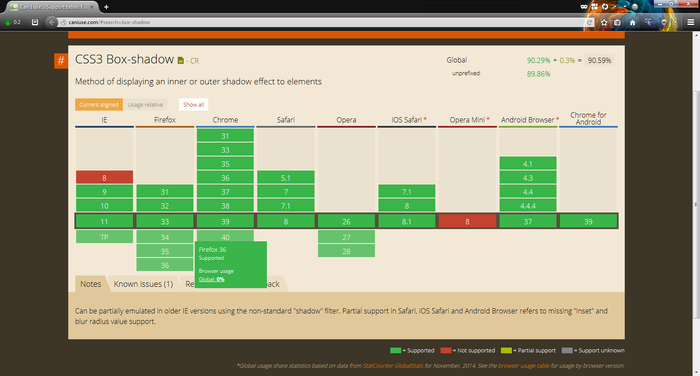Open tab groups grid icon
The width and height of the screenshot is (700, 376).
pos(595,7)
